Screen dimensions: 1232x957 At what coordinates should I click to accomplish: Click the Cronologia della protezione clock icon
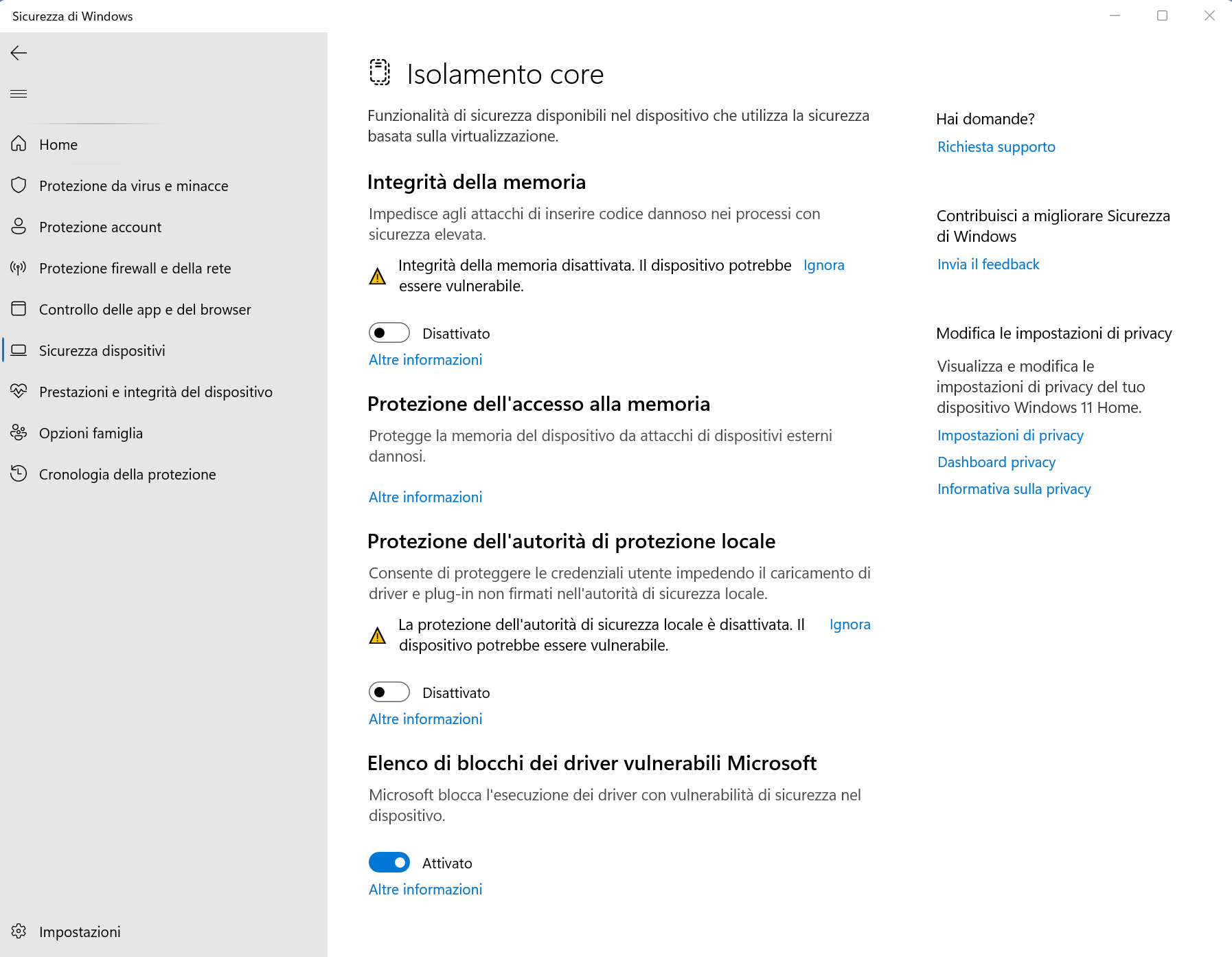tap(19, 474)
